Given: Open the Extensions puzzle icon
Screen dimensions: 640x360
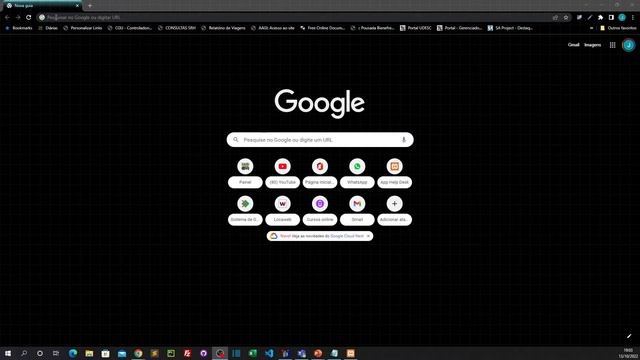Looking at the screenshot, I should pos(600,18).
